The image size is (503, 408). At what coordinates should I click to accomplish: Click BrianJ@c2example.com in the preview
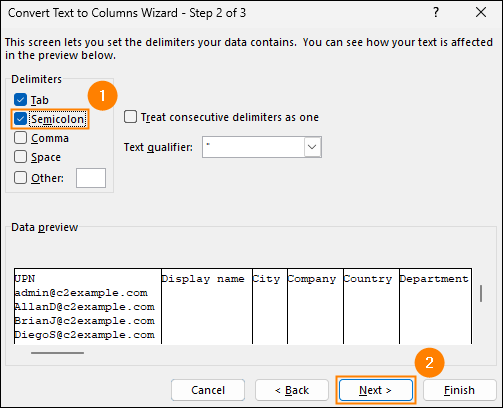point(84,321)
